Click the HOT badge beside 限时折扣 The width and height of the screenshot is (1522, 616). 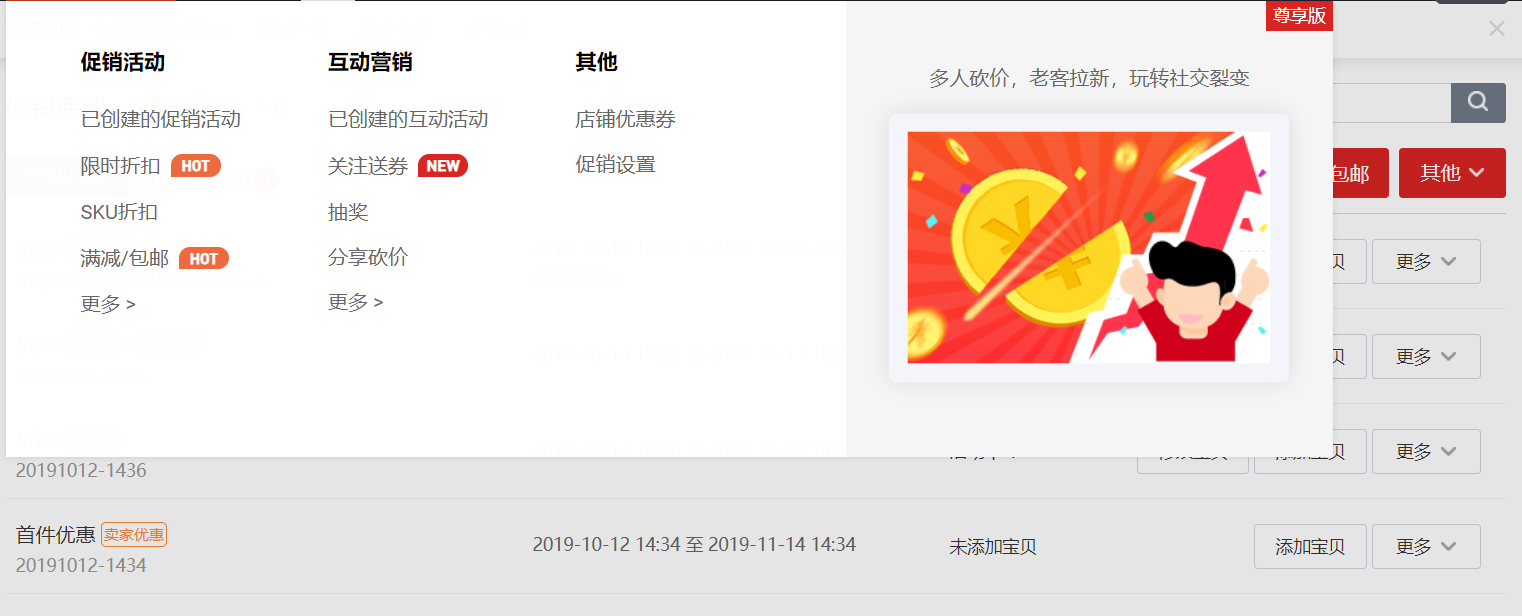(196, 166)
